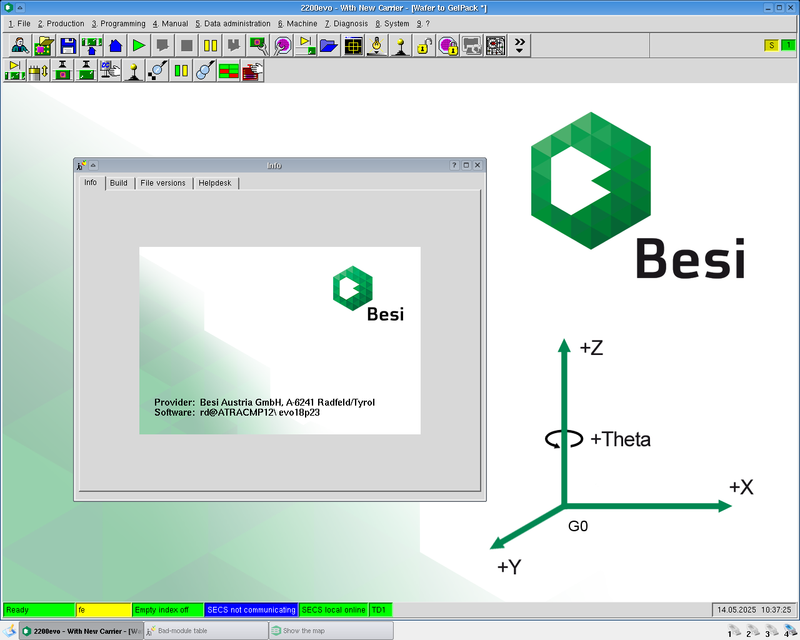Expand the toolbar overflow double-chevron
This screenshot has height=640, width=800.
(519, 45)
